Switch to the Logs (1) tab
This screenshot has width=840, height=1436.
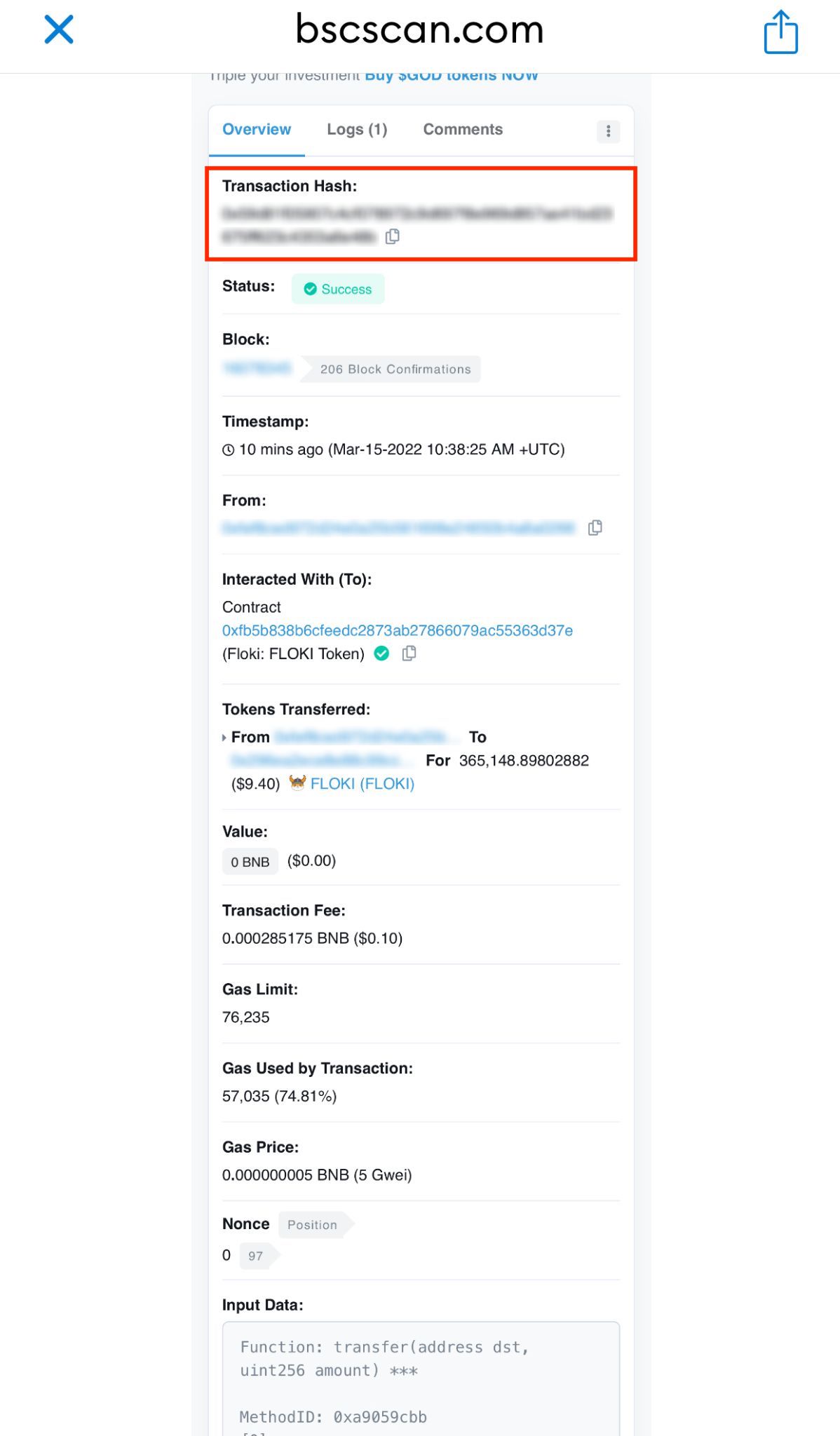pyautogui.click(x=357, y=130)
